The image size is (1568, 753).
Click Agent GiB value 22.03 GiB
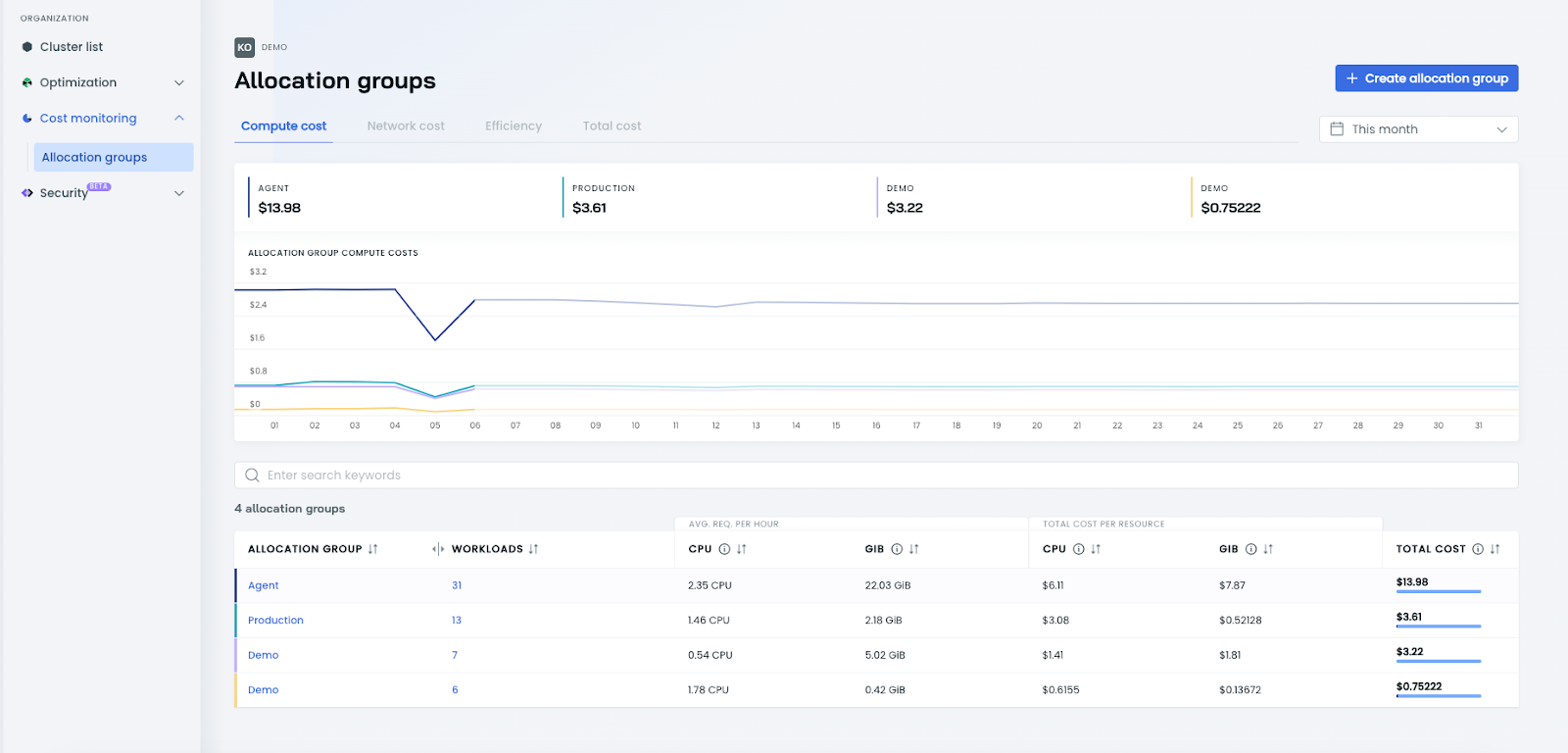click(x=888, y=585)
